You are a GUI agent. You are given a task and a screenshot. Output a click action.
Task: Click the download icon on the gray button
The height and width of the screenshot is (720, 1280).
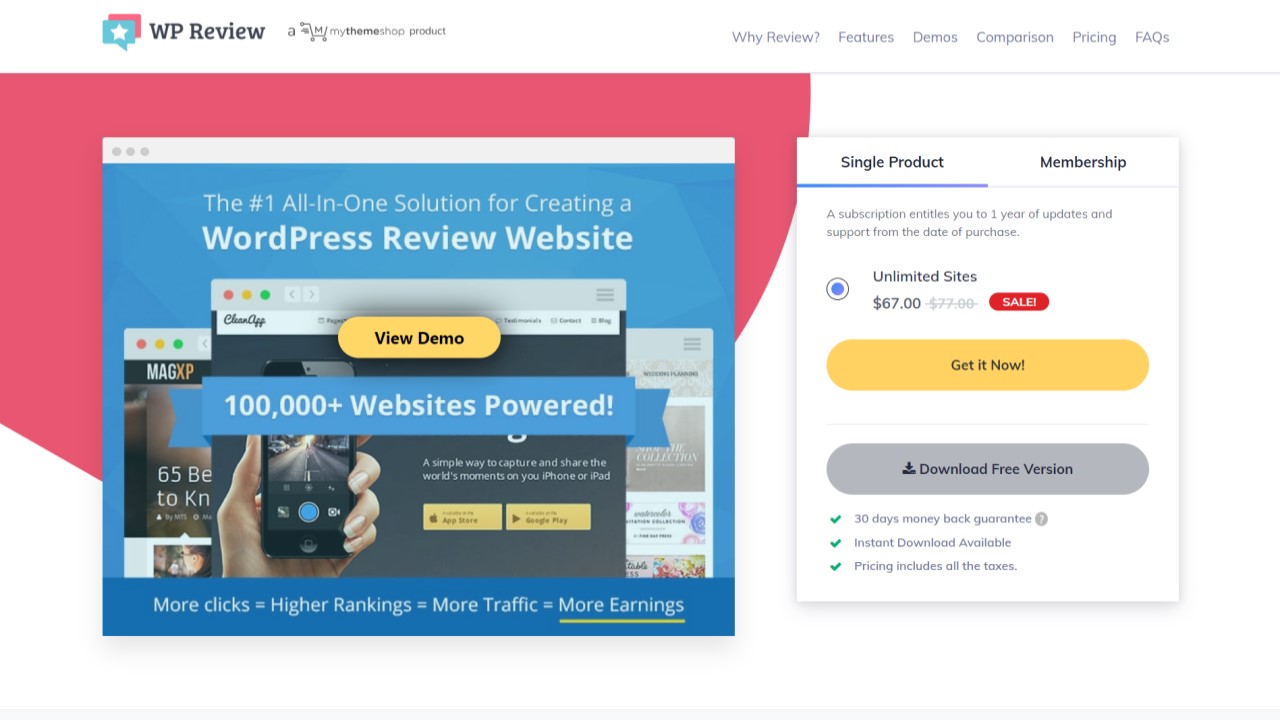pyautogui.click(x=908, y=468)
